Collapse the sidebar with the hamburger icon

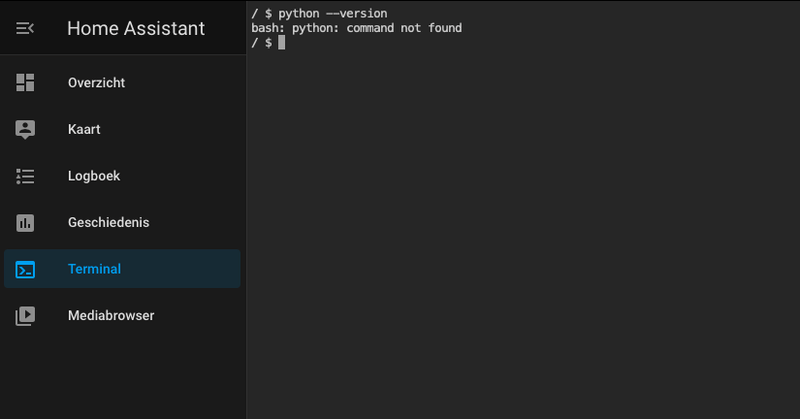25,28
